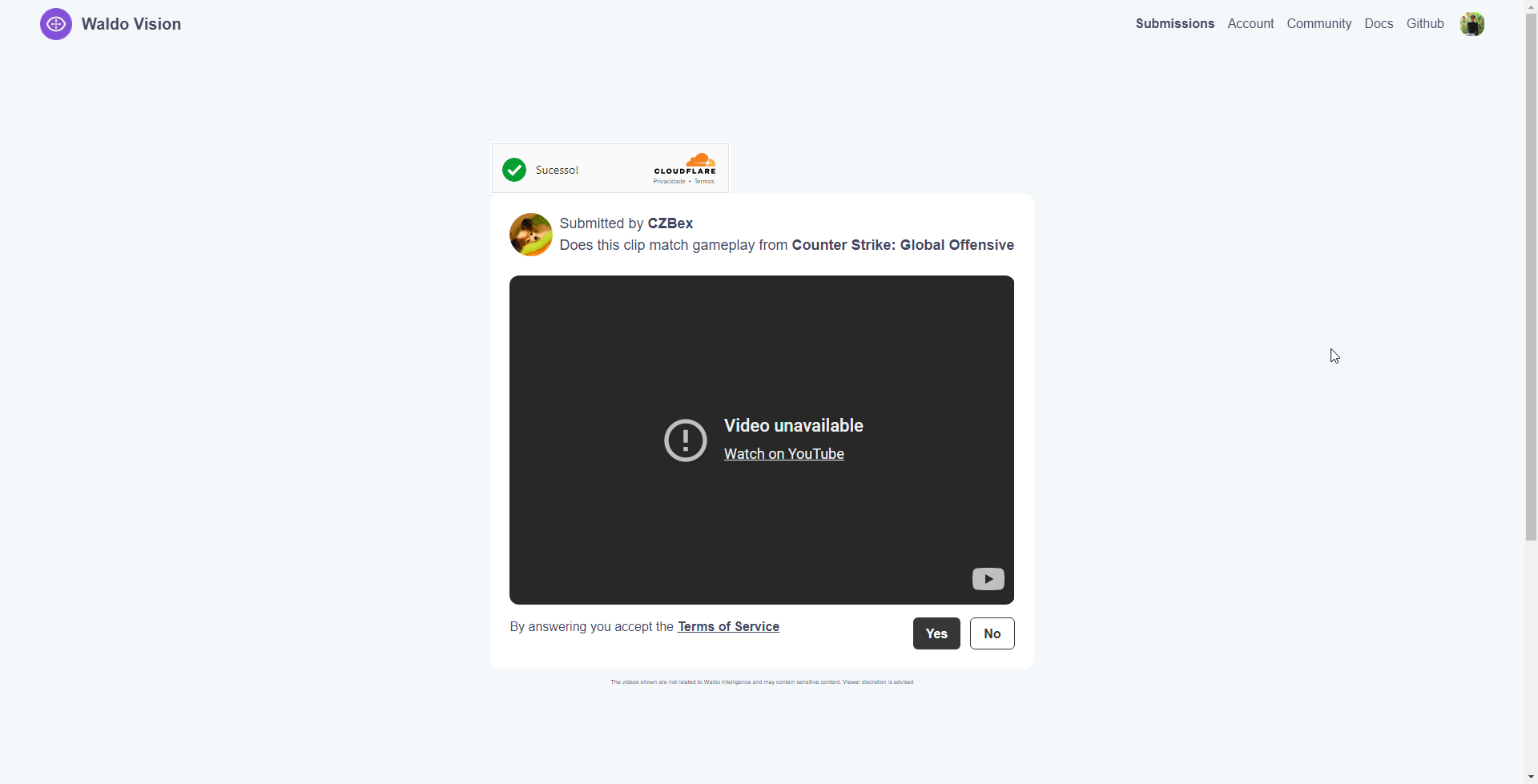Open the Terms of Service link

728,627
